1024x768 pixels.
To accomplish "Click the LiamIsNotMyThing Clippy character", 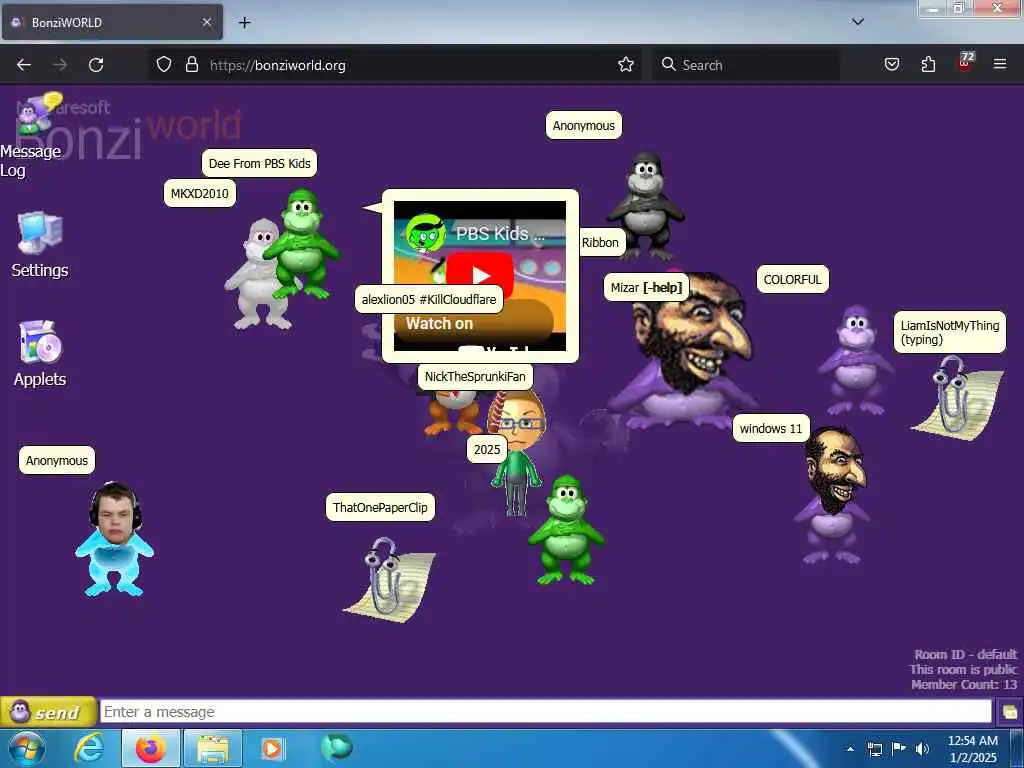I will [x=957, y=398].
